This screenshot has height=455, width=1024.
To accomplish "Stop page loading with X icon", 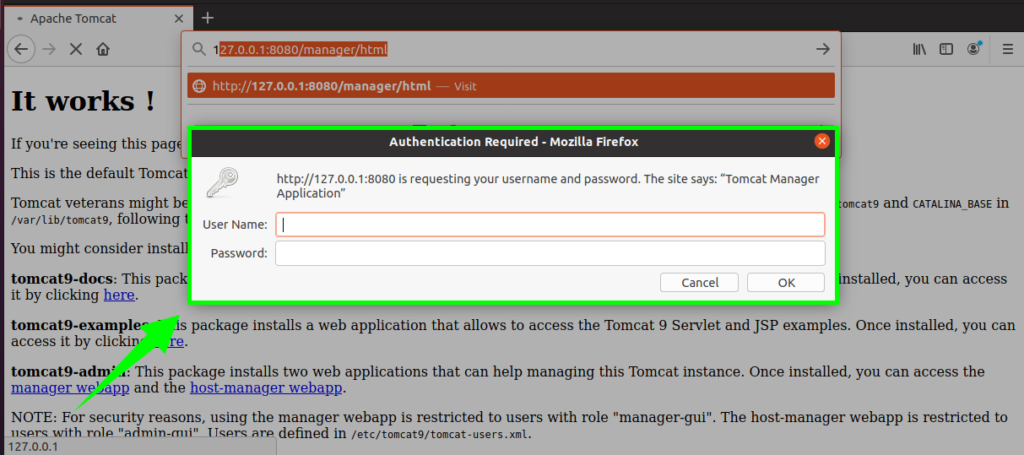I will [x=76, y=50].
